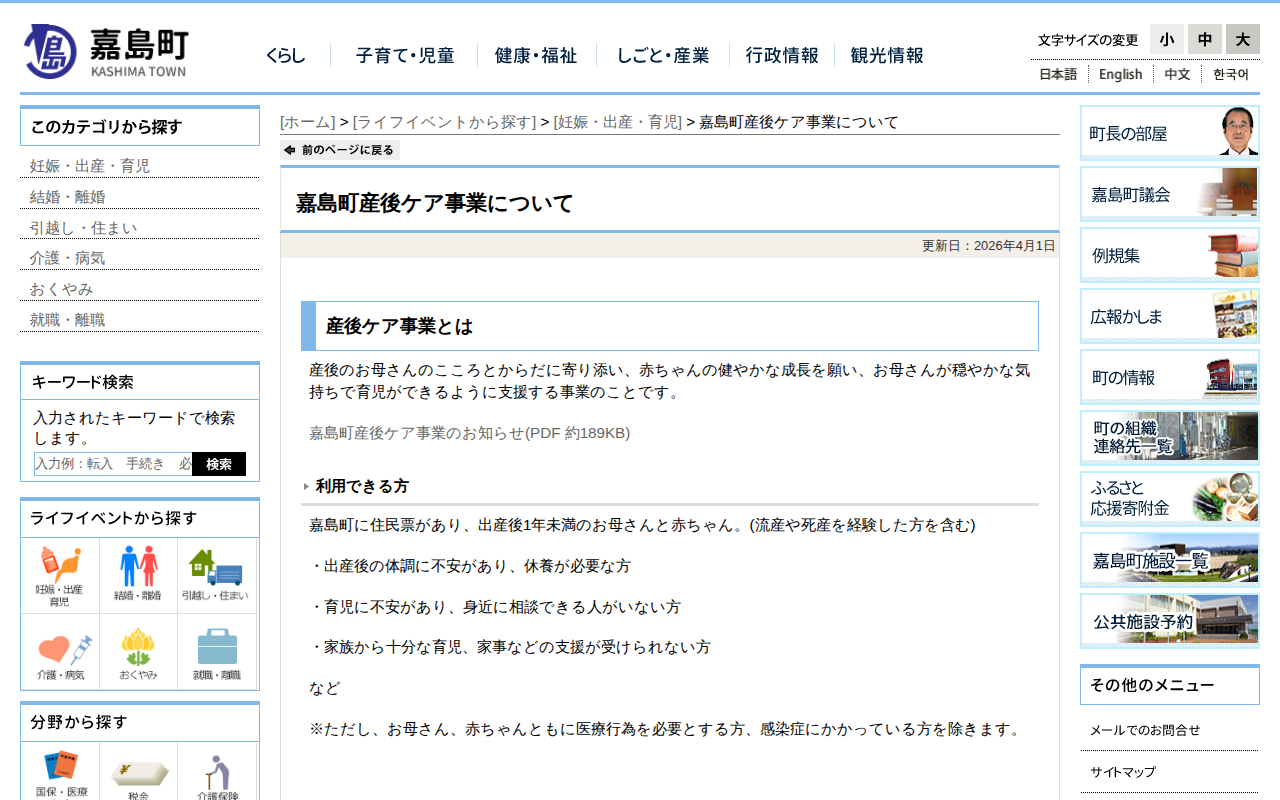The image size is (1280, 800).
Task: Click the 税金 money icon
Action: pyautogui.click(x=139, y=775)
